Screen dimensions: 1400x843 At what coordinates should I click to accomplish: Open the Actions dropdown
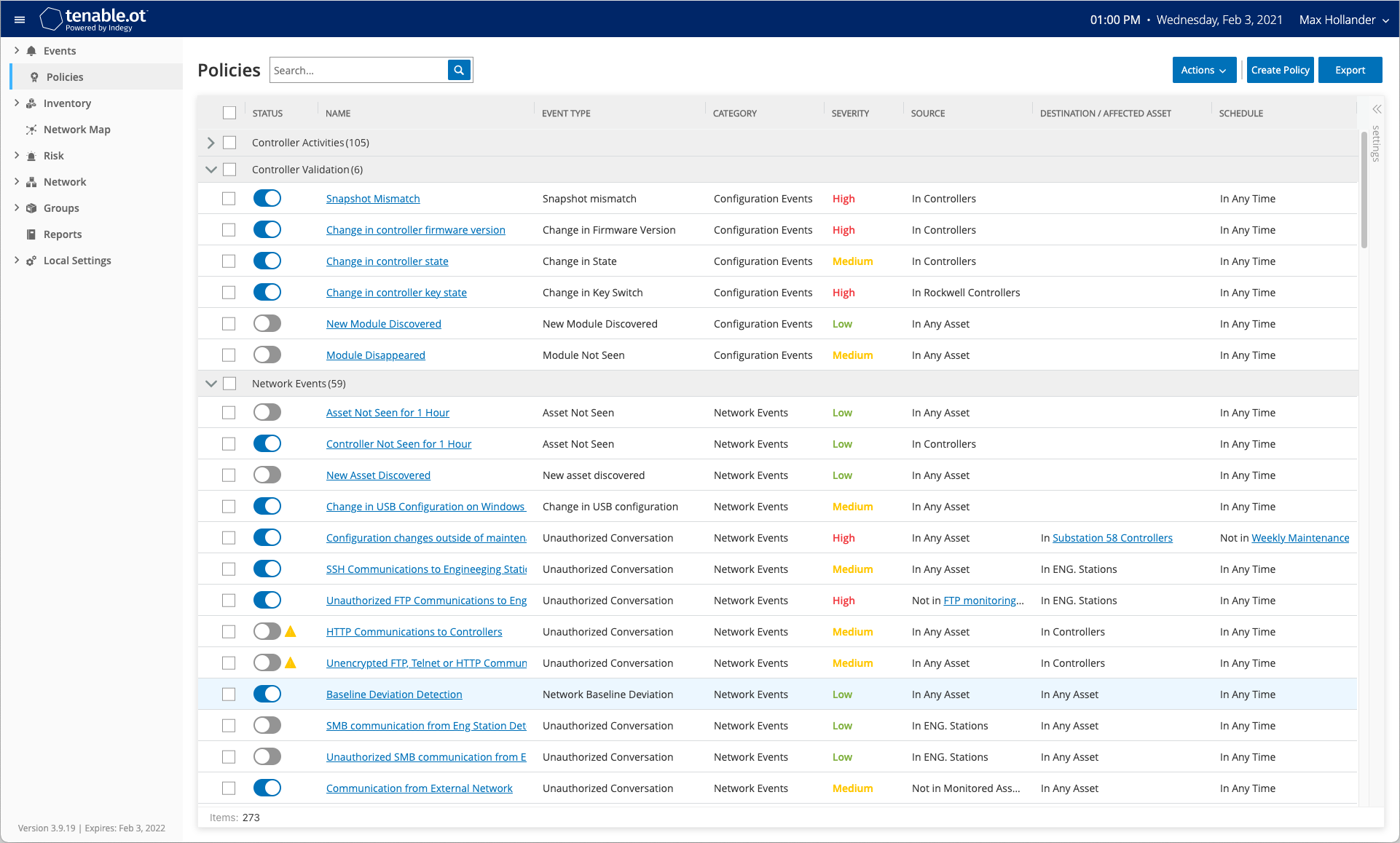click(x=1203, y=70)
